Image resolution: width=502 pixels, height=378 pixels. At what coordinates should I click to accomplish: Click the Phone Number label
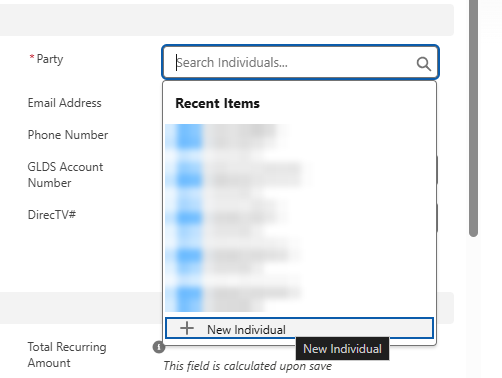coord(68,135)
